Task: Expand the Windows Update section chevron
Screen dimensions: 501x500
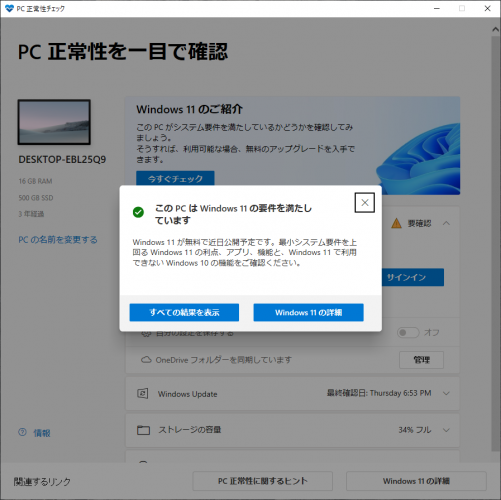Action: (x=446, y=393)
